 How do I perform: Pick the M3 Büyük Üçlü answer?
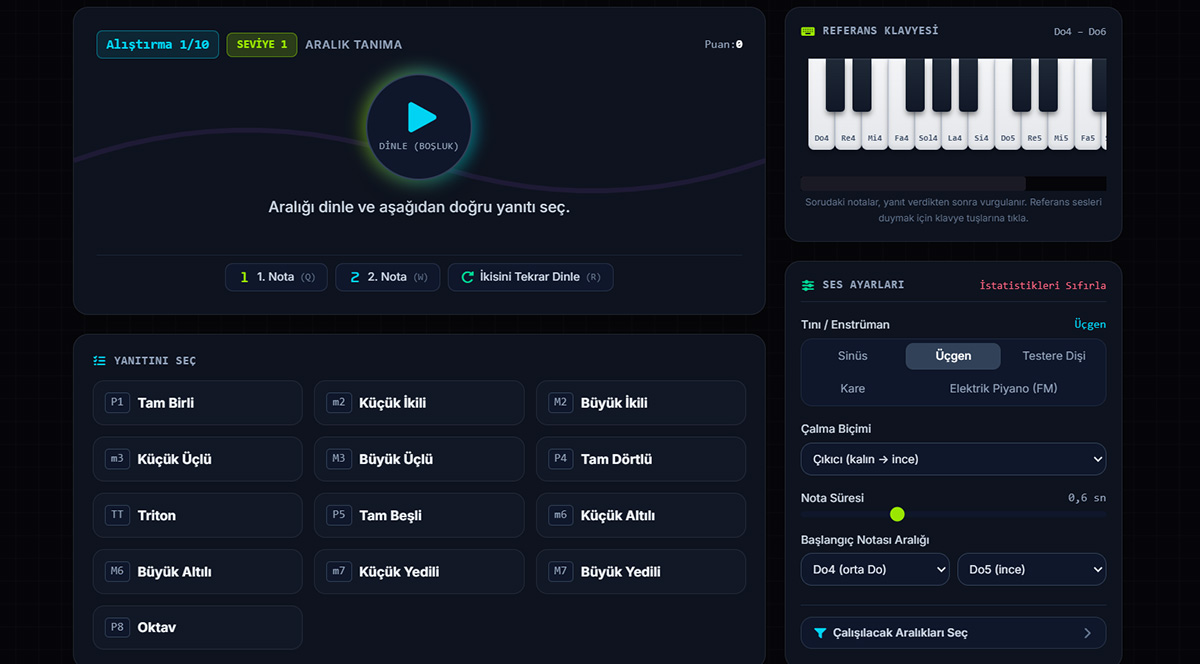419,459
